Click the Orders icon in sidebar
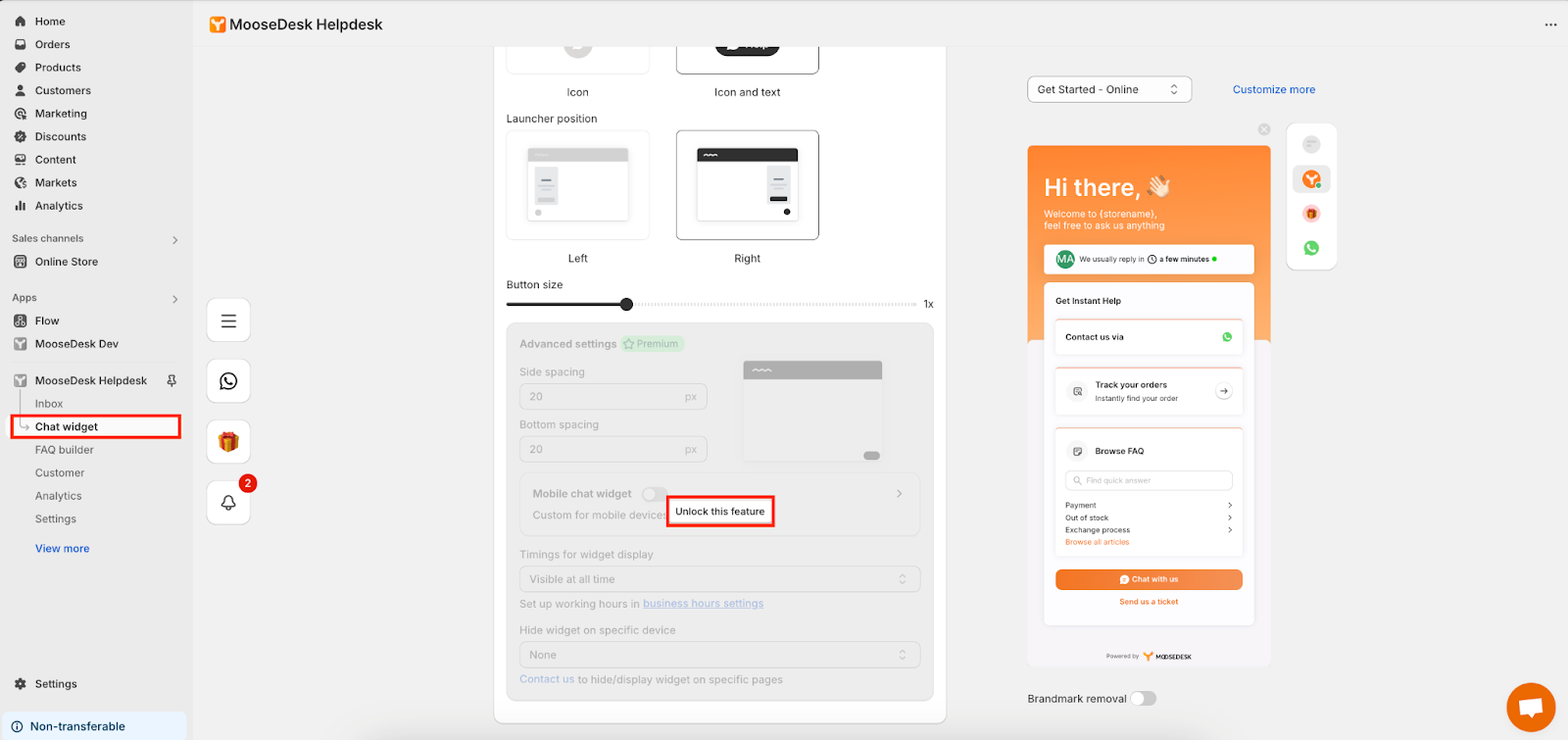1568x740 pixels. coord(21,44)
